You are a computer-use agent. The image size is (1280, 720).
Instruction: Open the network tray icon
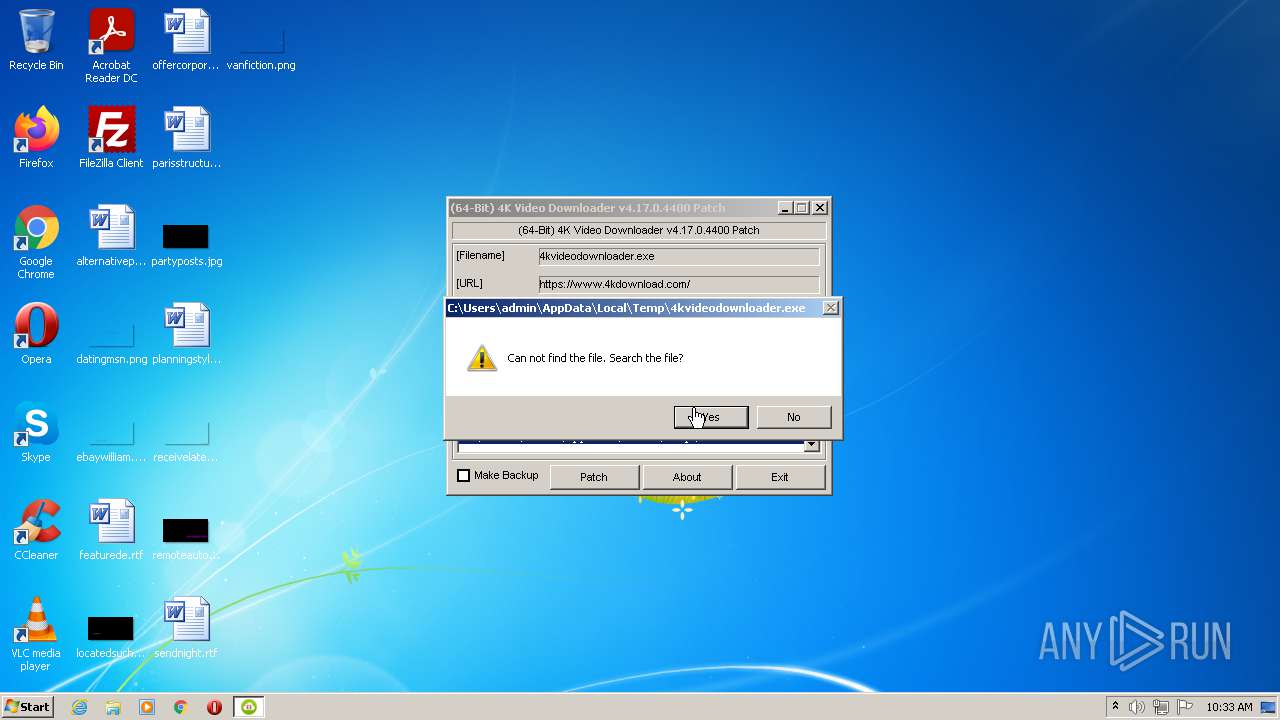(x=1161, y=707)
